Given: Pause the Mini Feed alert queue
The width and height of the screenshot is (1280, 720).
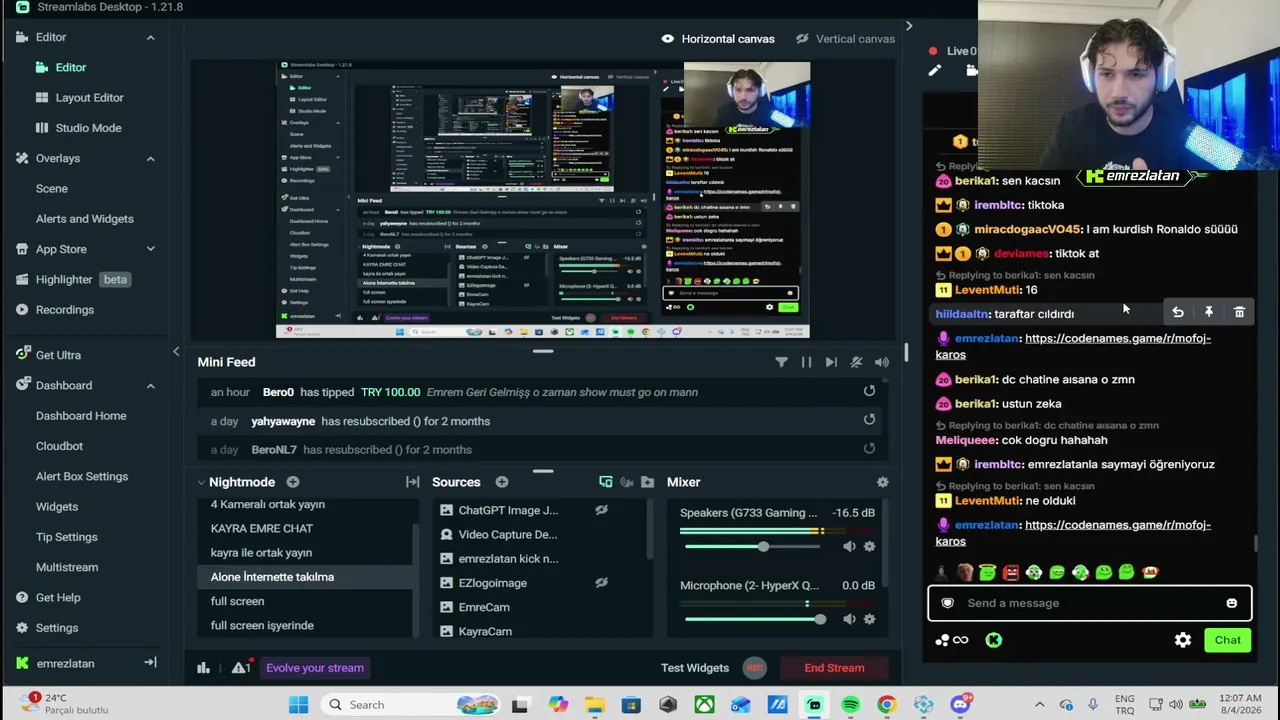Looking at the screenshot, I should coord(806,362).
